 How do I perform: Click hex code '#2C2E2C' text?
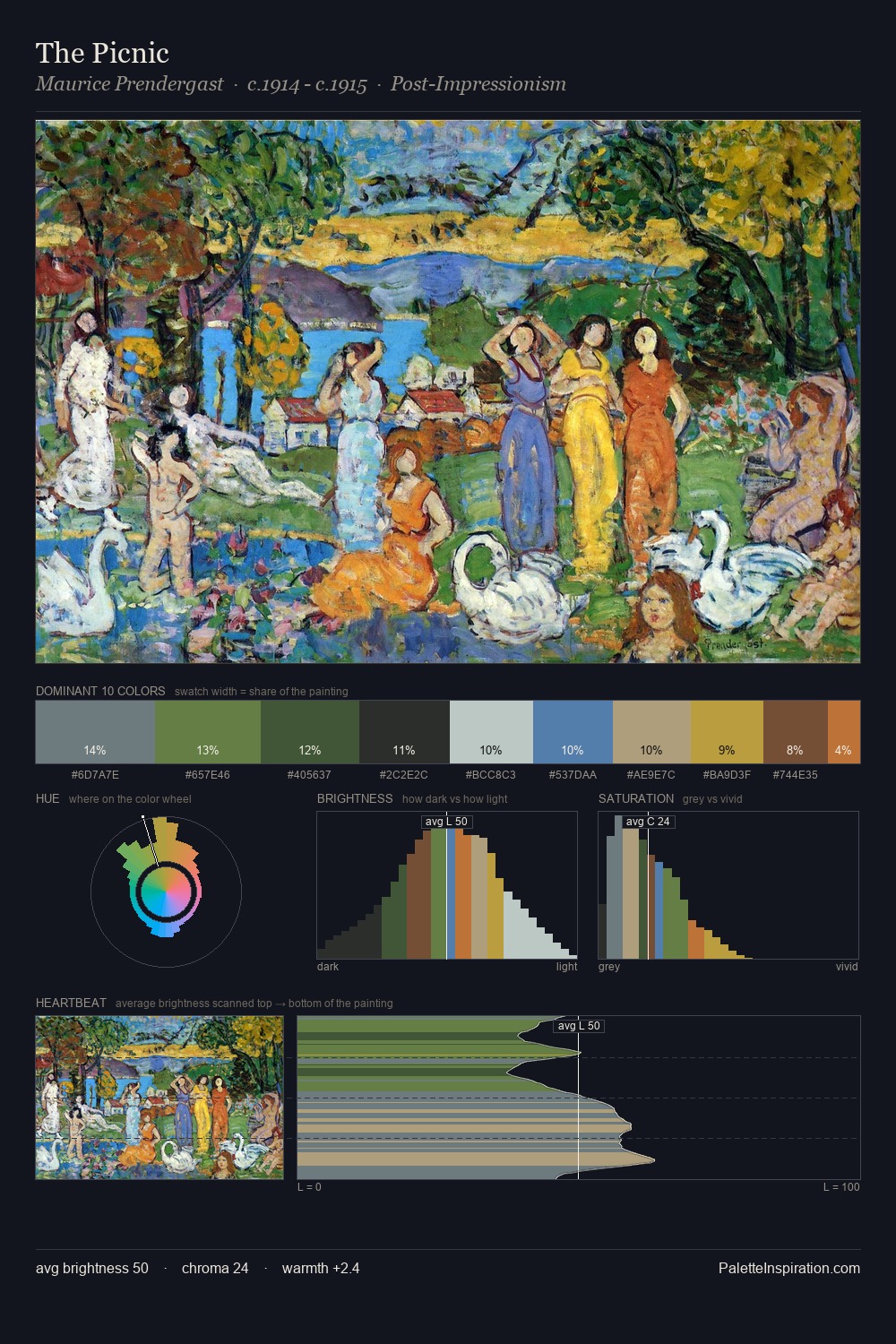pos(404,775)
